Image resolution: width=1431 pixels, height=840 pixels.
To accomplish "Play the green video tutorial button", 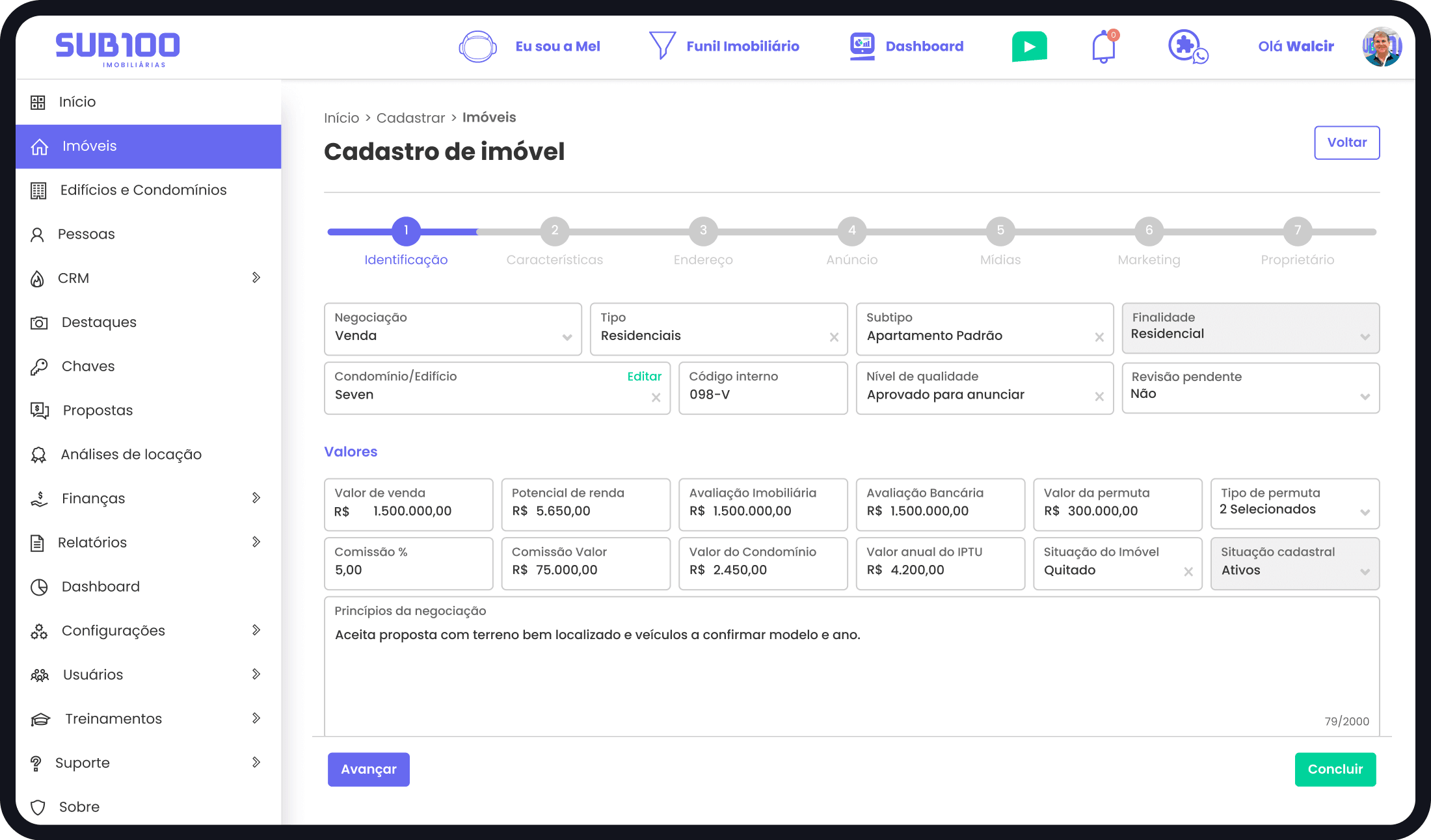I will (1029, 47).
